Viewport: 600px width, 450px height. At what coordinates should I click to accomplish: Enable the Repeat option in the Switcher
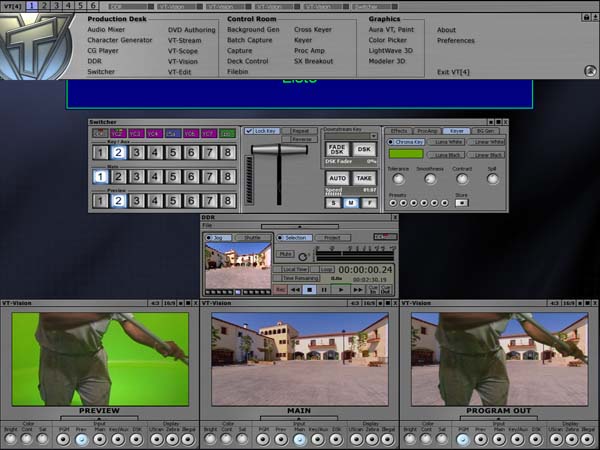click(300, 131)
